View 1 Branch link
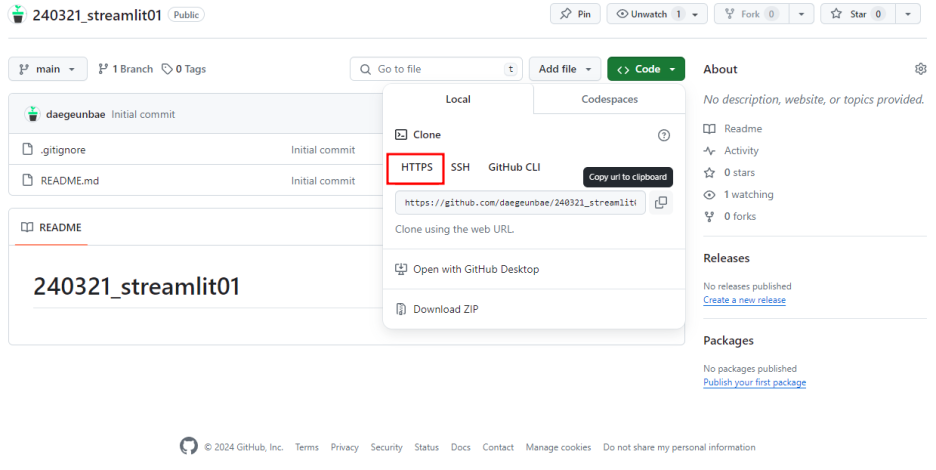Image resolution: width=936 pixels, height=470 pixels. point(125,69)
